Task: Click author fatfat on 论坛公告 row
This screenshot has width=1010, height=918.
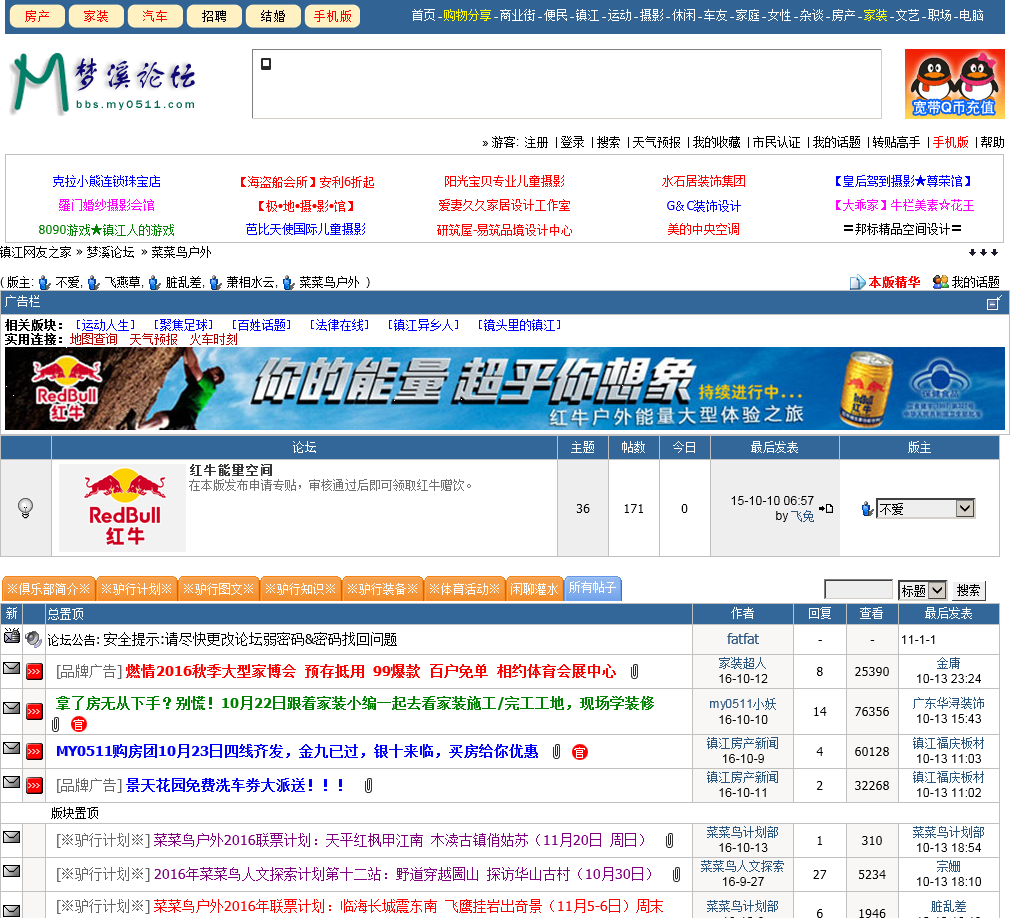Action: [743, 639]
